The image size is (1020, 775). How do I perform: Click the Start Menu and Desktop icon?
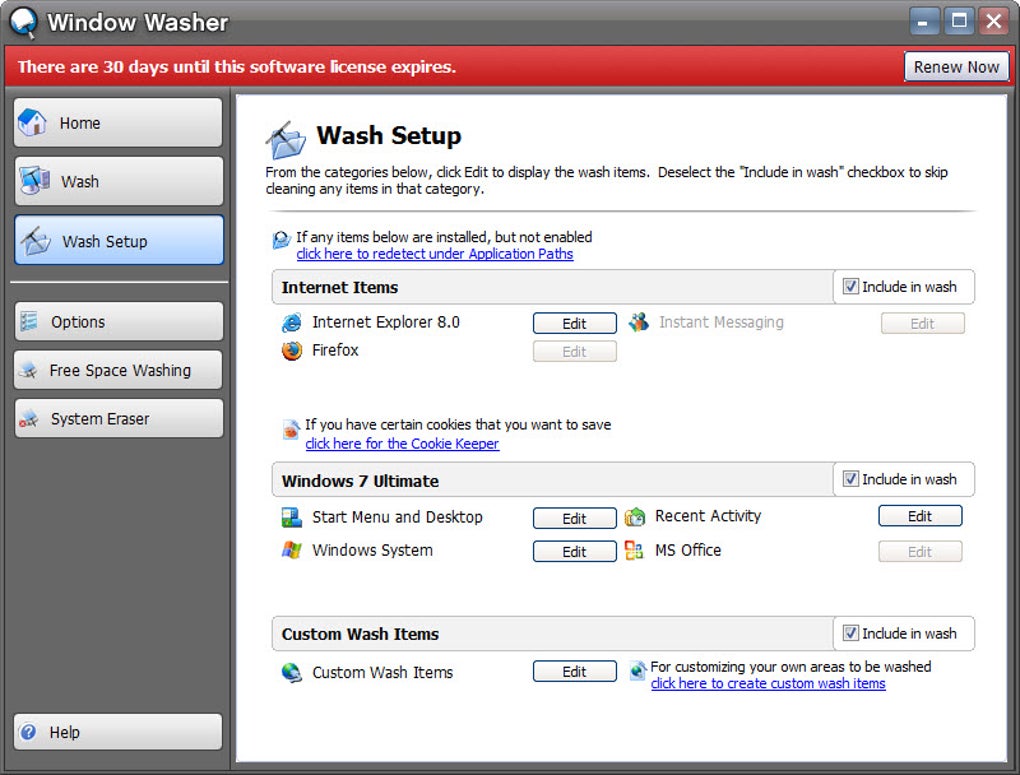(291, 517)
